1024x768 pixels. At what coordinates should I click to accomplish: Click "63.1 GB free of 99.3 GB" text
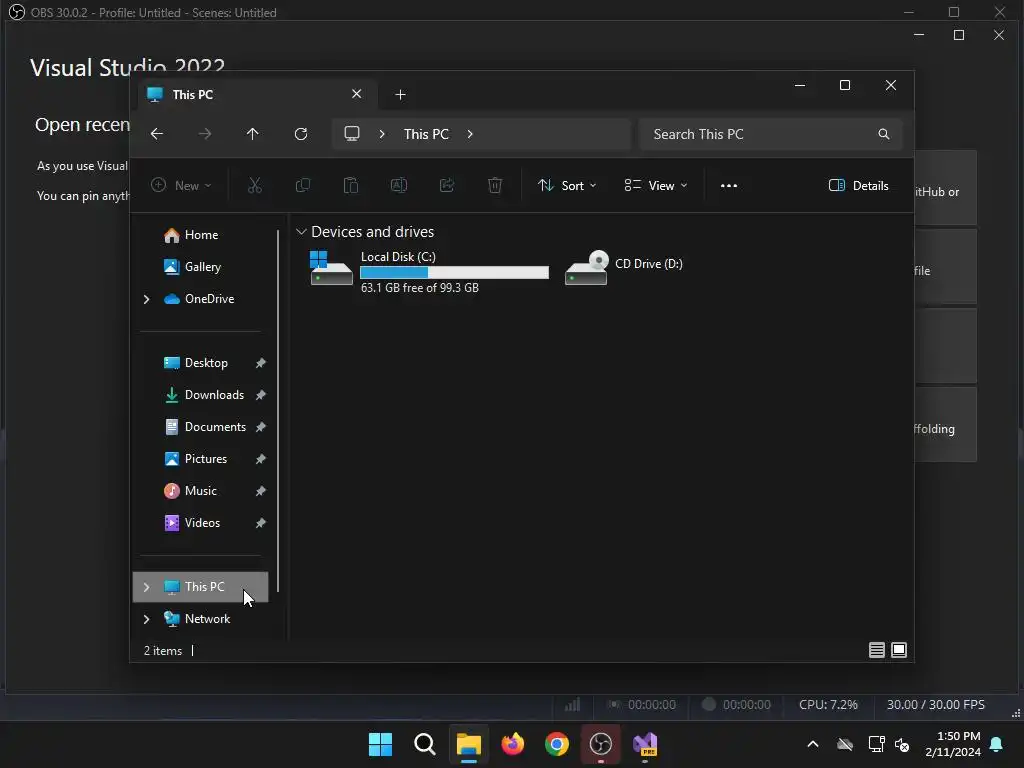[419, 288]
